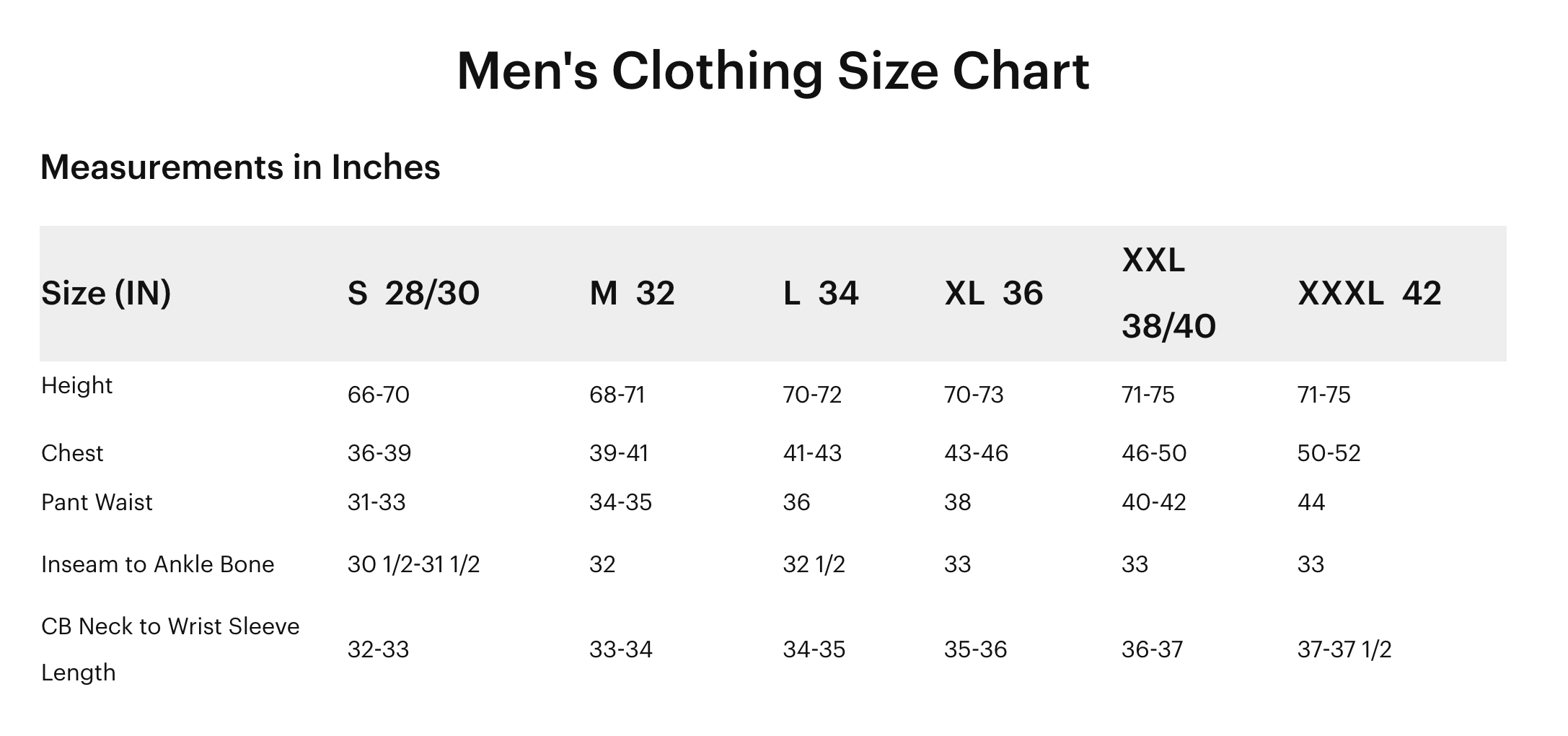The image size is (1568, 736).
Task: Select the XXL 38/40 size header
Action: [x=1168, y=293]
